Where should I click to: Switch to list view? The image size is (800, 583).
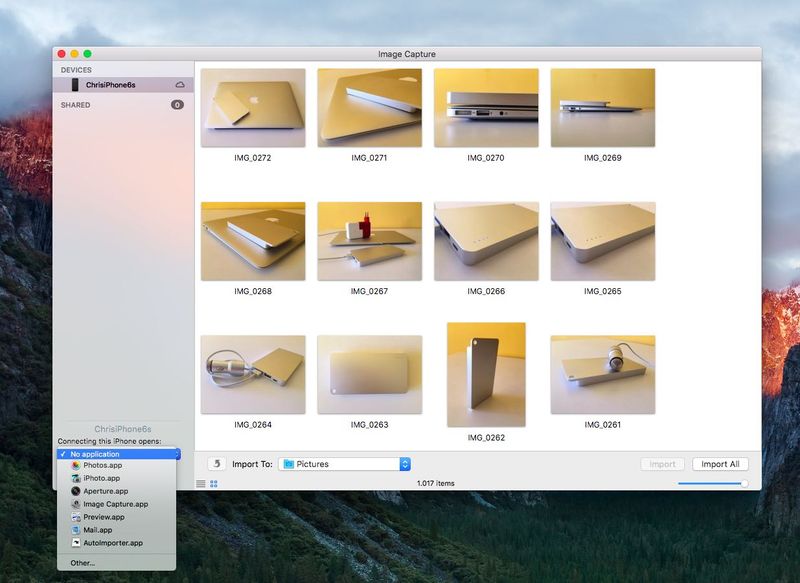[x=201, y=484]
